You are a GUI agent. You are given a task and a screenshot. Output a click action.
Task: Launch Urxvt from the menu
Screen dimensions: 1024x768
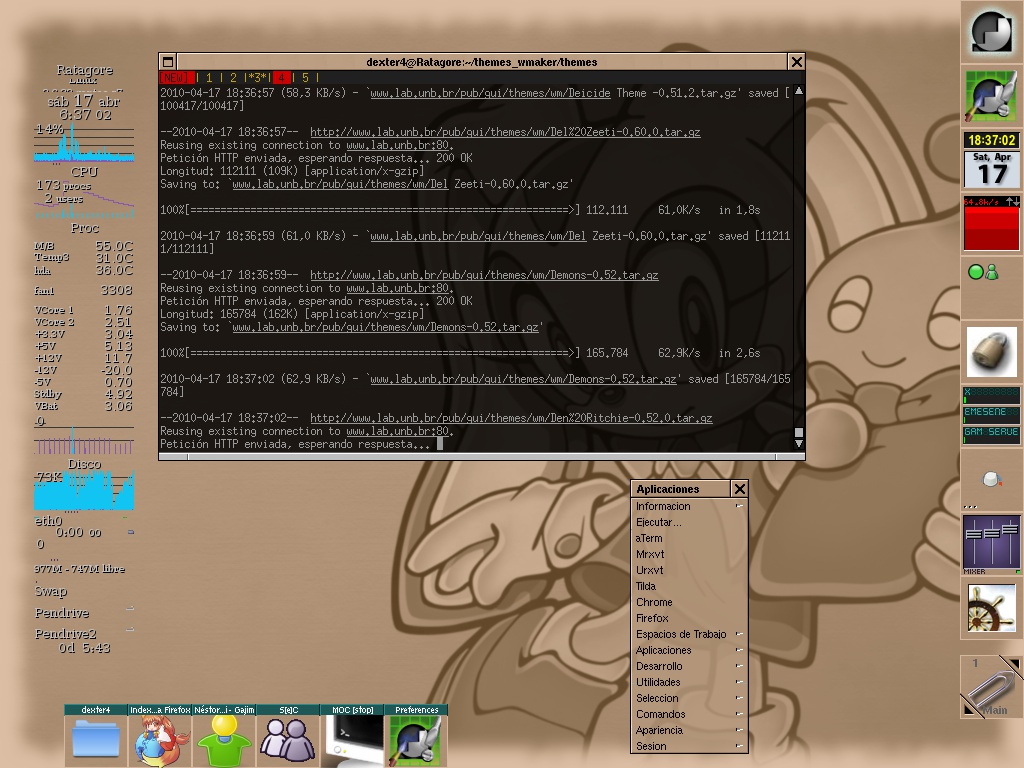689,570
